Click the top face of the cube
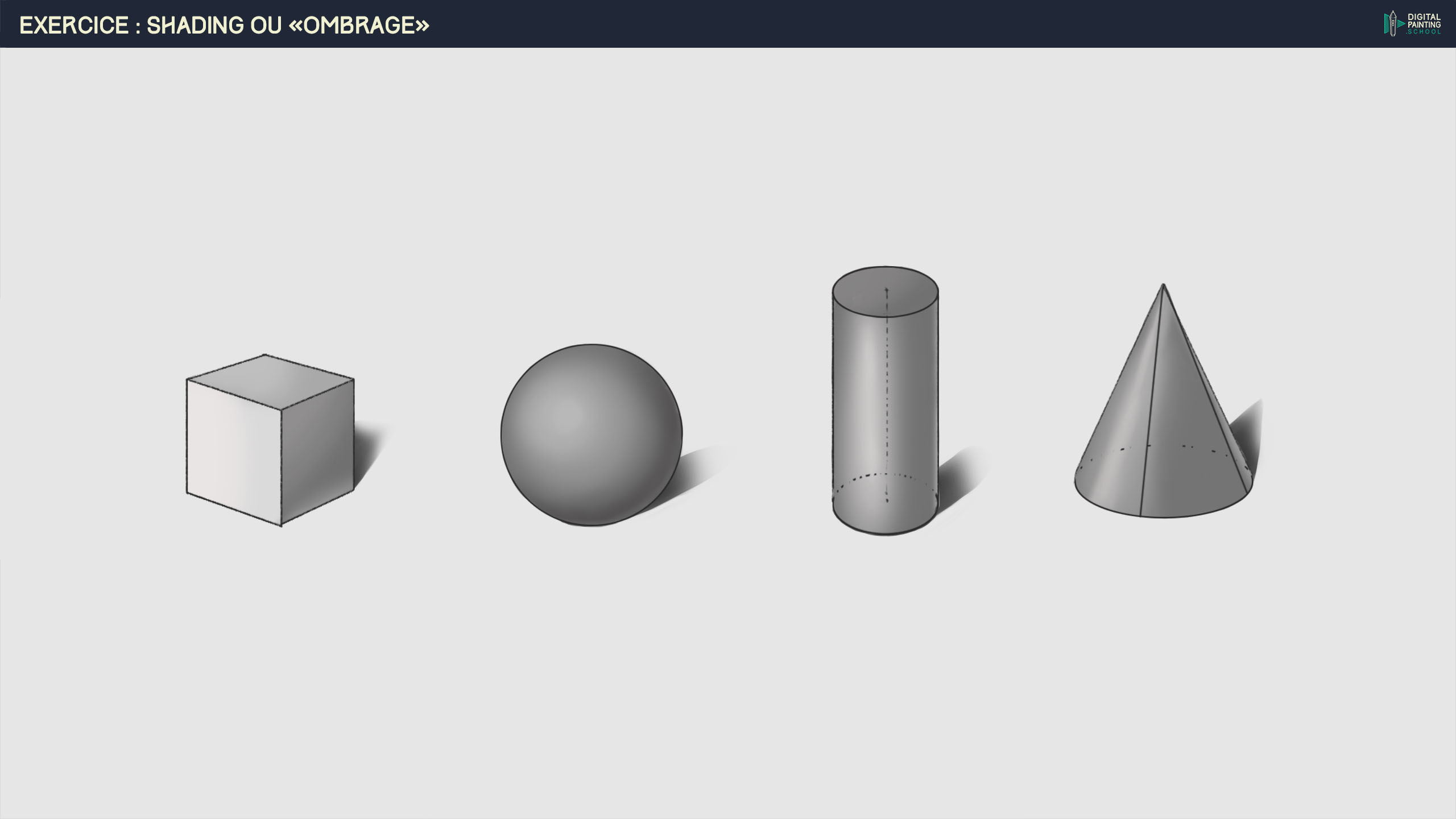Viewport: 1456px width, 819px height. coord(271,380)
